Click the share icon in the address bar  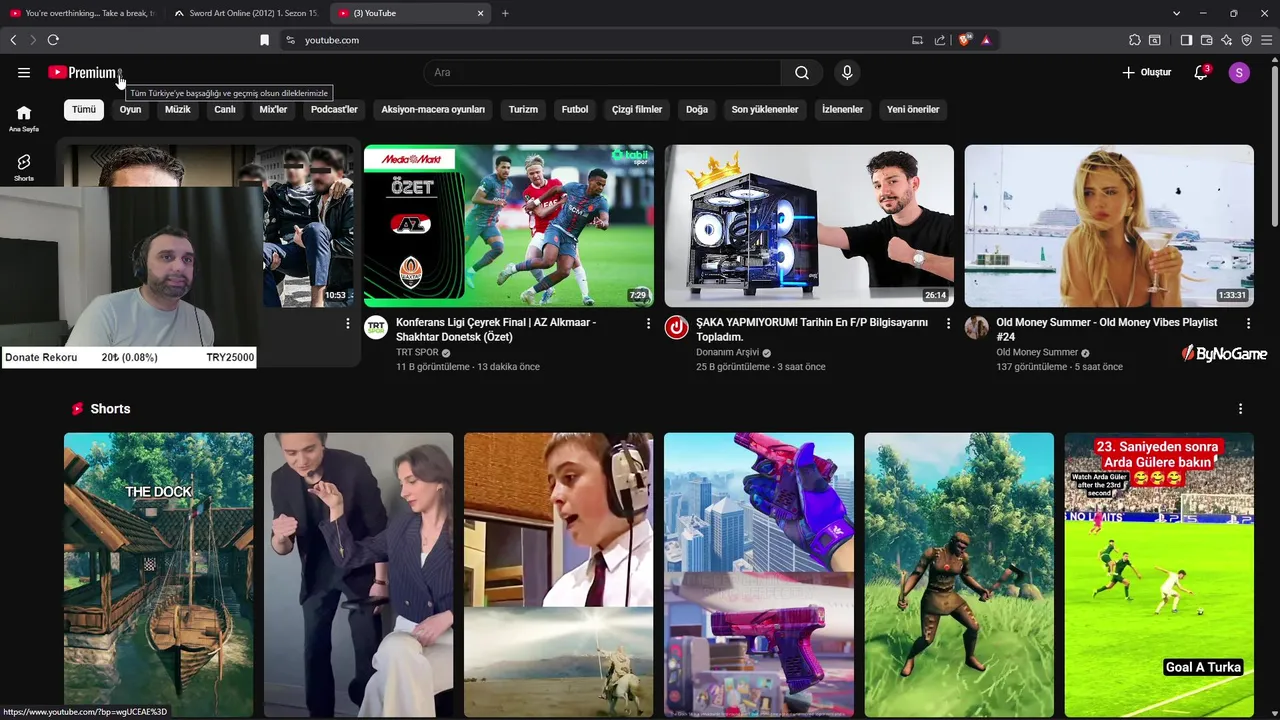point(940,40)
